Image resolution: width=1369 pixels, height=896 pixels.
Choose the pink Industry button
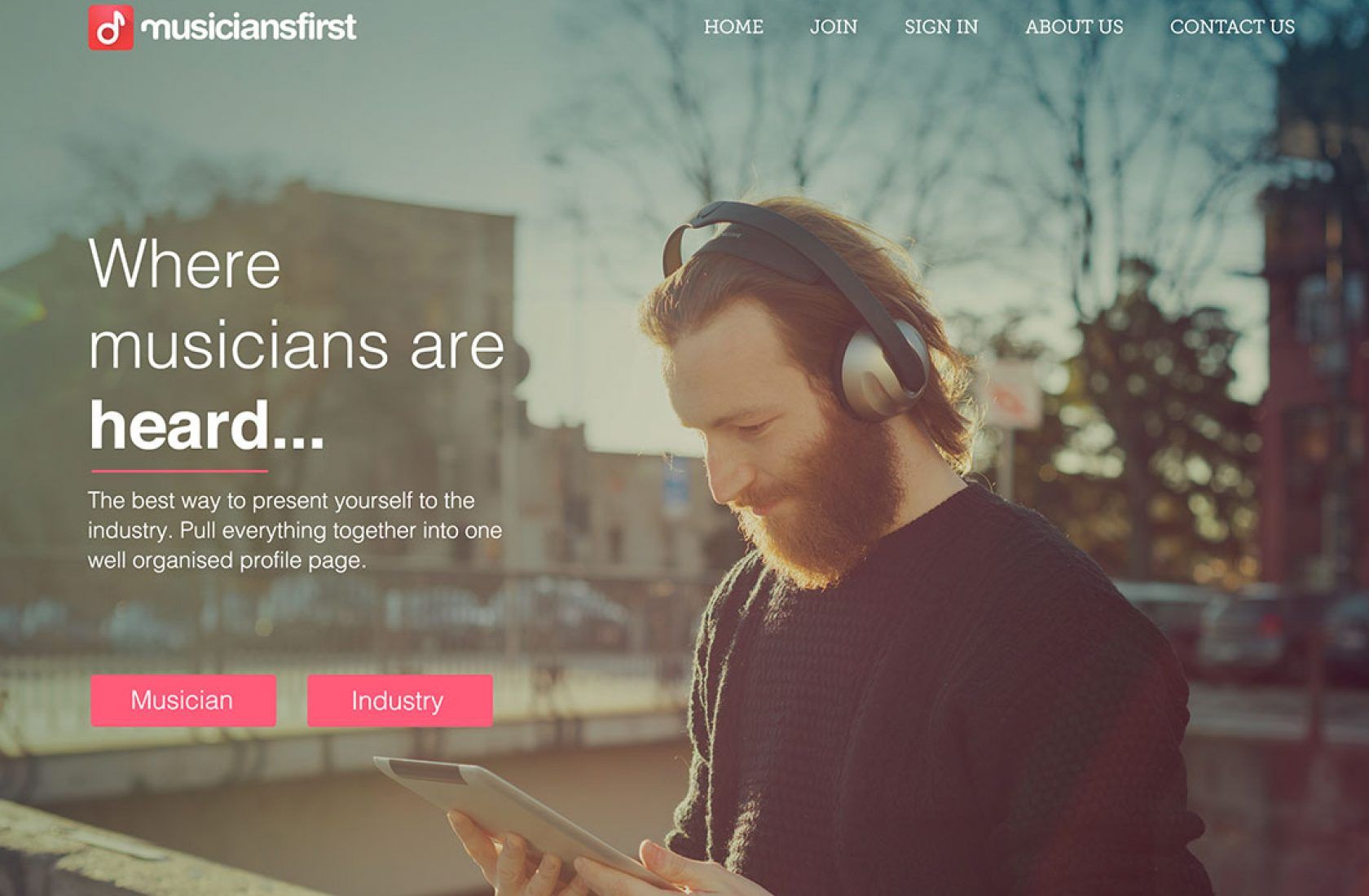pos(400,701)
